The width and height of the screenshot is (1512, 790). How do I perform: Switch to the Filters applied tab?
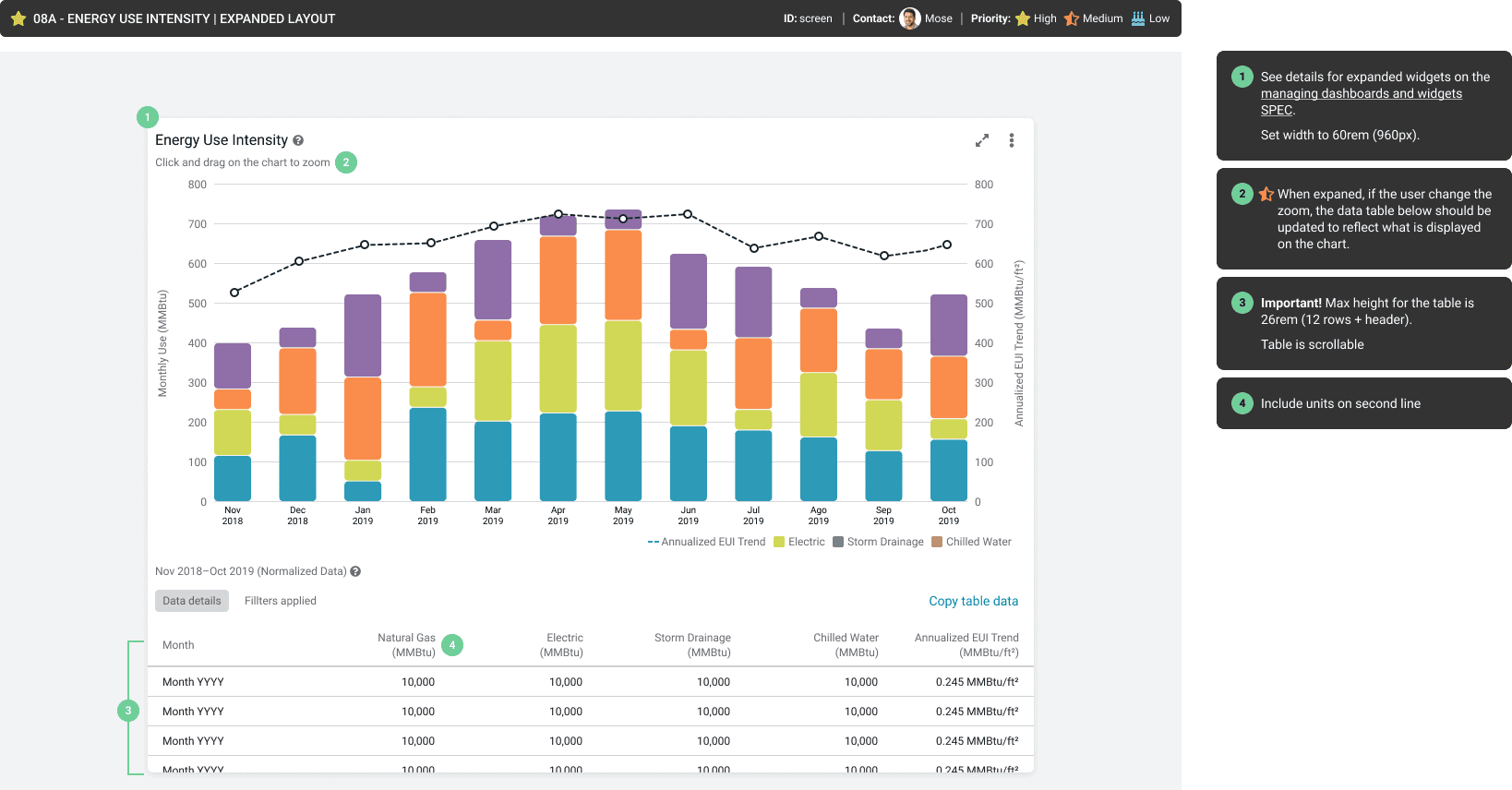pyautogui.click(x=281, y=601)
